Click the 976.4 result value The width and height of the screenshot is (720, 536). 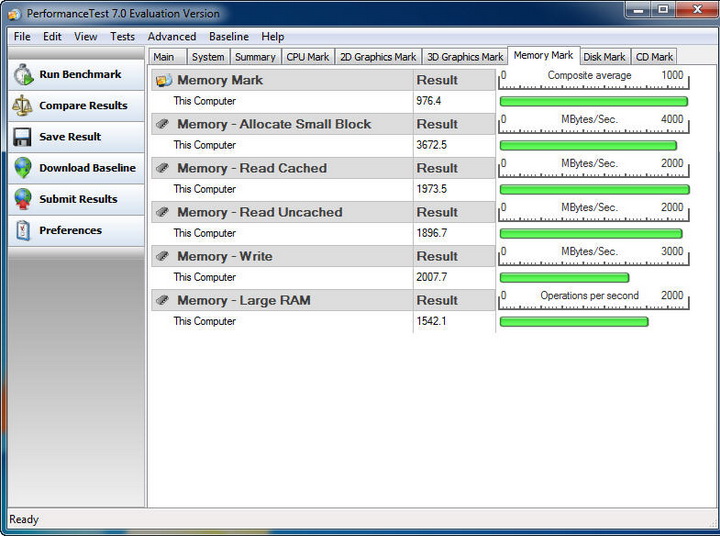click(x=428, y=101)
